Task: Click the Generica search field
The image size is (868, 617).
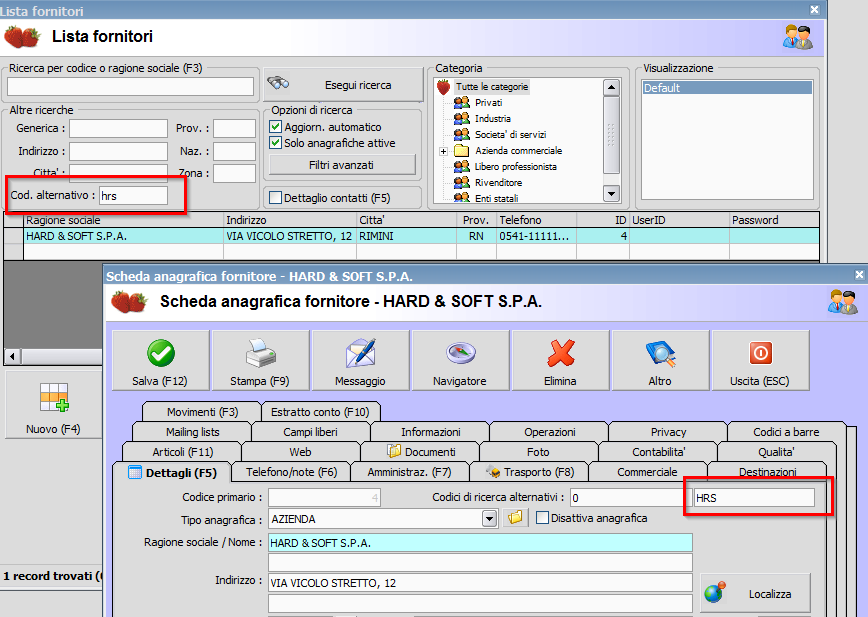Action: (118, 128)
